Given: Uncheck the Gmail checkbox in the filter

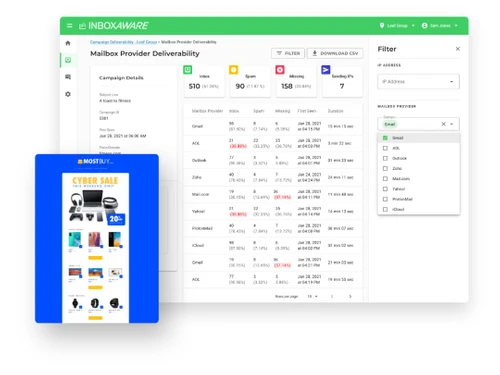Looking at the screenshot, I should (385, 138).
